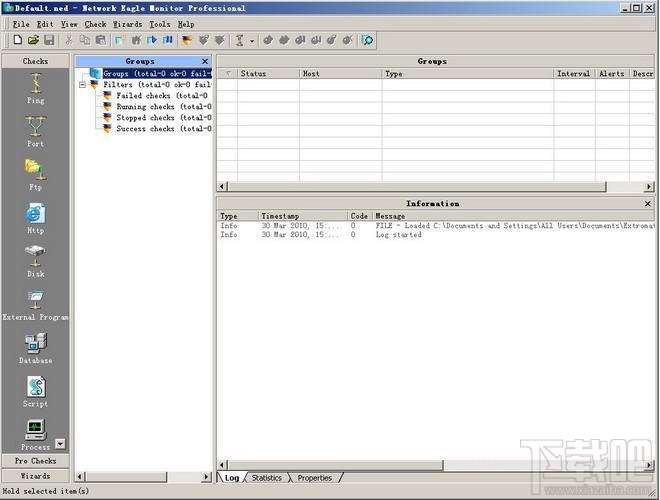This screenshot has width=660, height=500.
Task: Select the Script check icon
Action: 35,392
